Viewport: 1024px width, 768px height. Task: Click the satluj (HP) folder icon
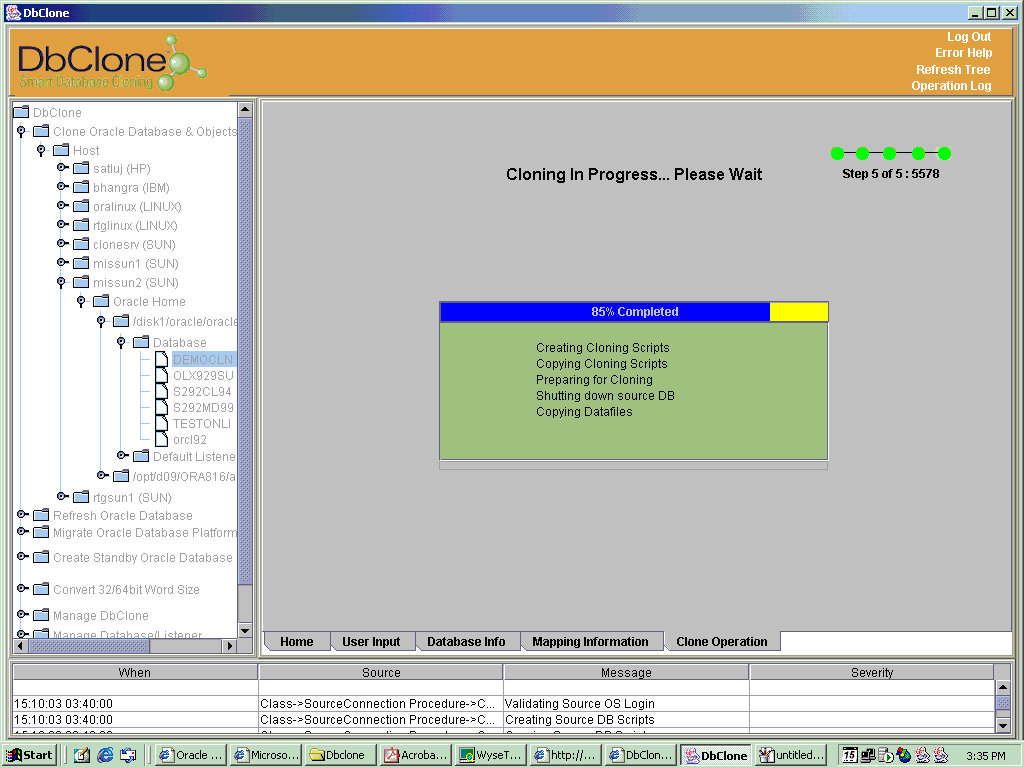(x=81, y=168)
